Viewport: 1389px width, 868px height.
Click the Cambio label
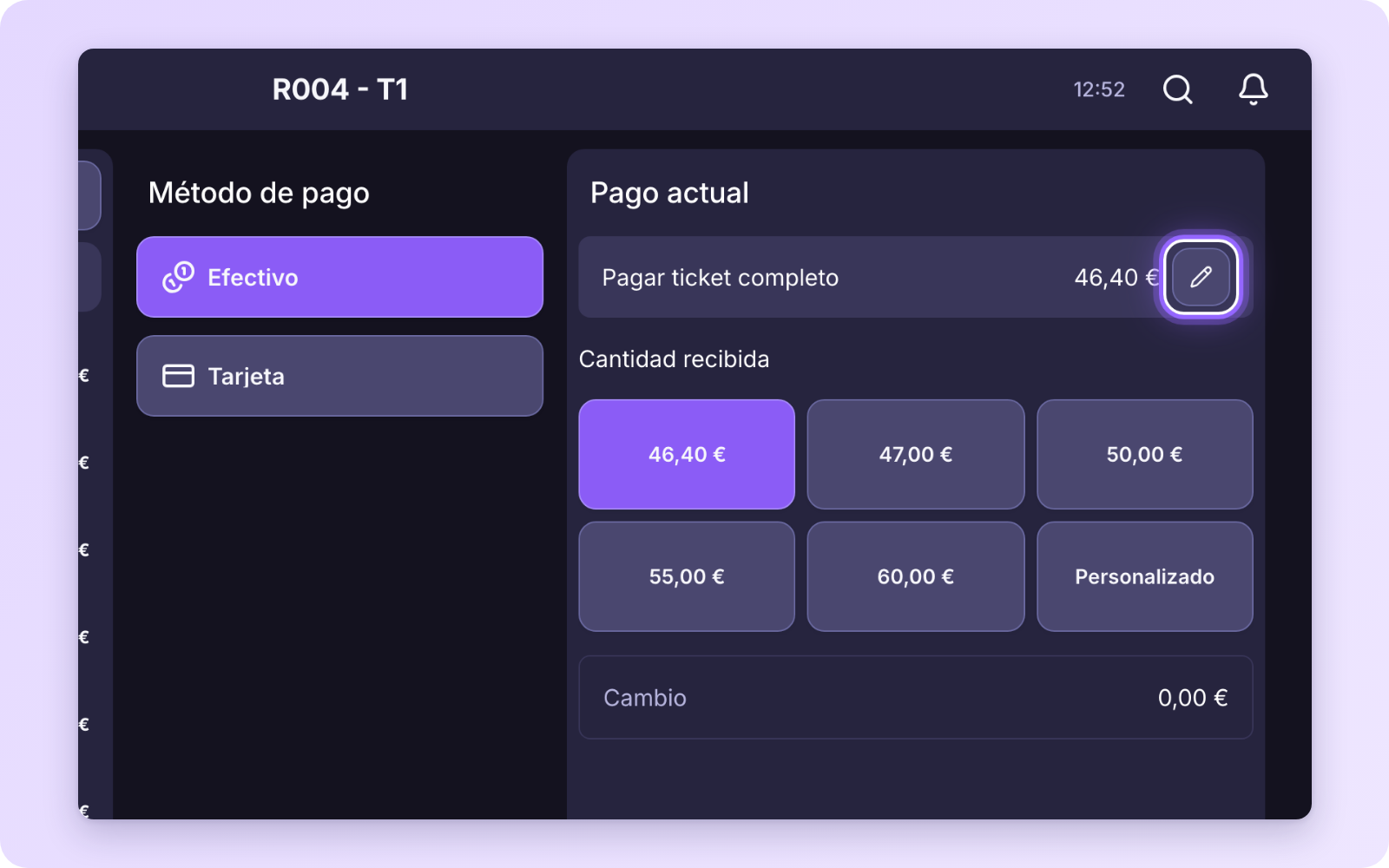point(645,698)
